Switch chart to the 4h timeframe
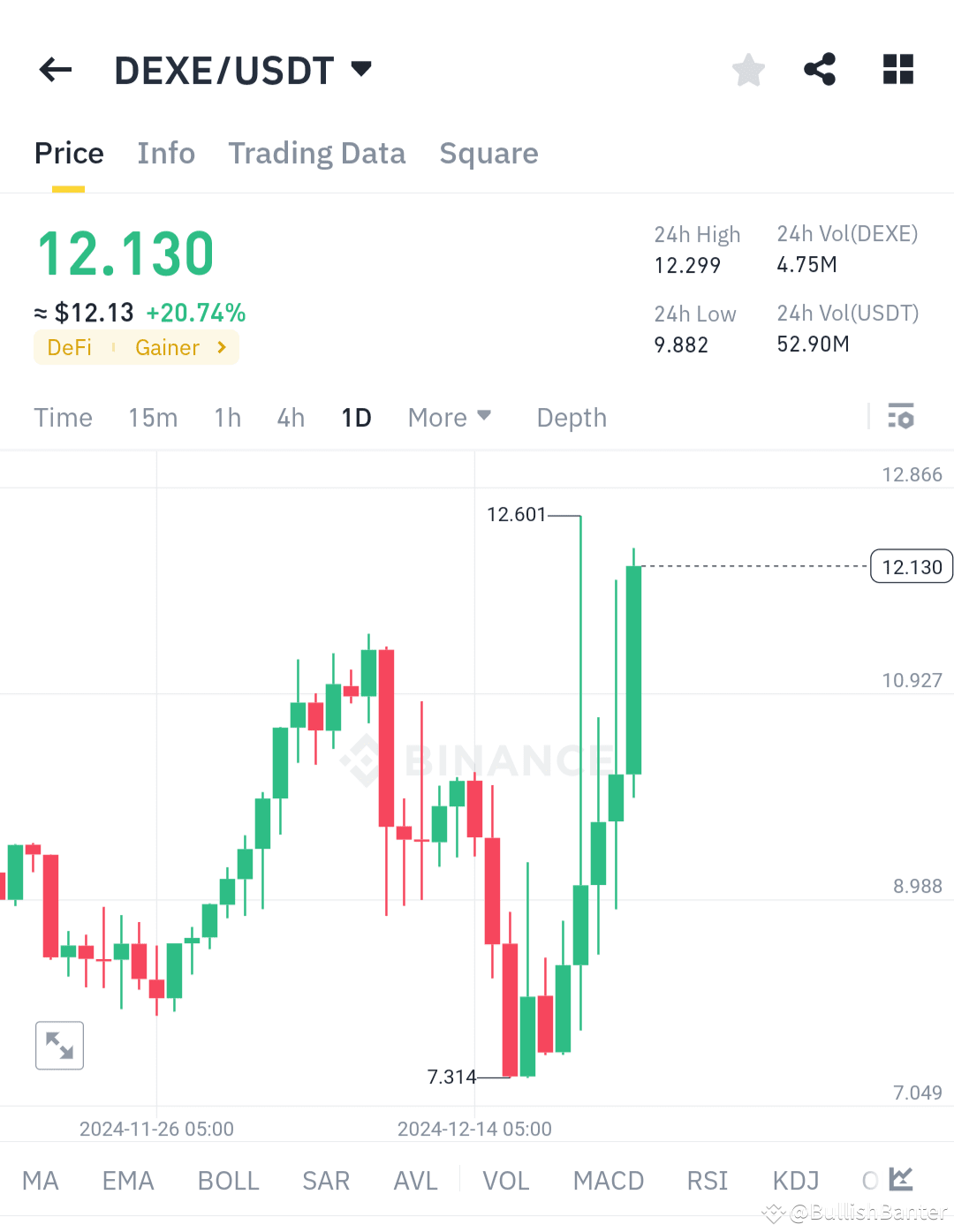Viewport: 954px width, 1232px height. point(291,417)
